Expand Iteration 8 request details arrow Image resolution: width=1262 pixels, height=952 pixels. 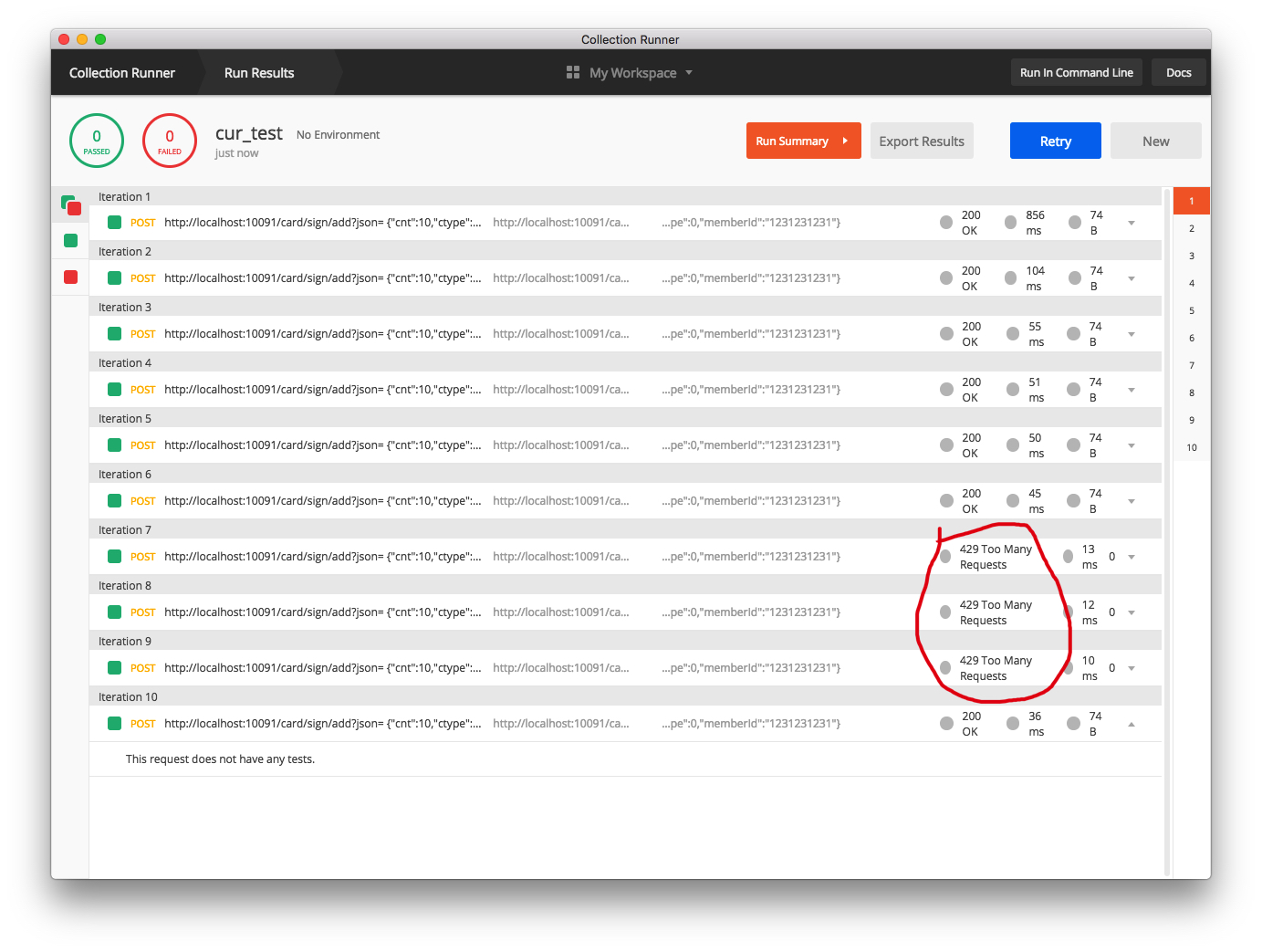click(1132, 612)
